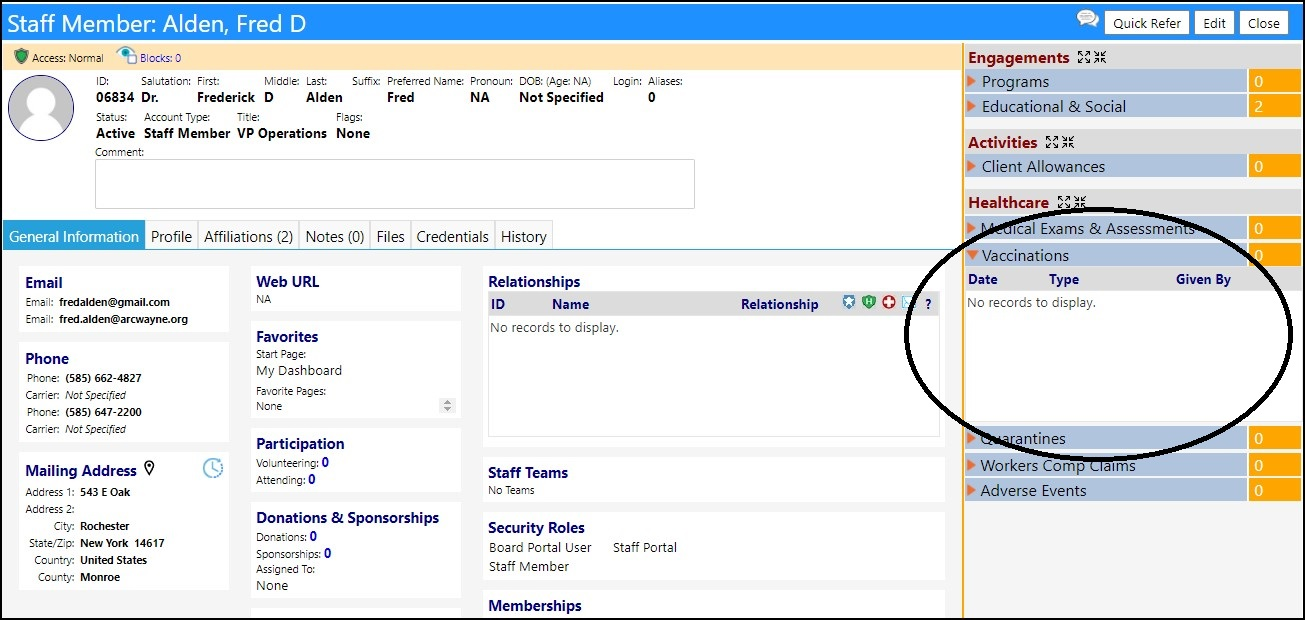
Task: Open the Affiliations (2) tab
Action: pyautogui.click(x=249, y=236)
